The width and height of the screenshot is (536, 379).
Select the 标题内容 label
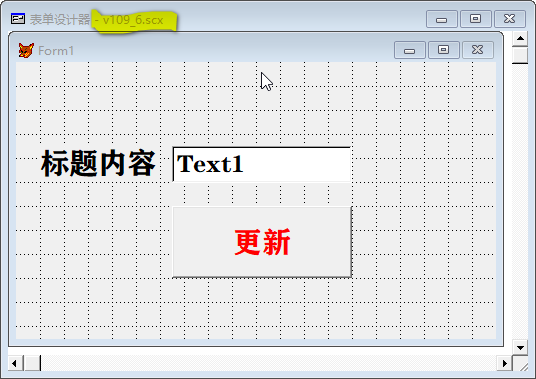98,164
